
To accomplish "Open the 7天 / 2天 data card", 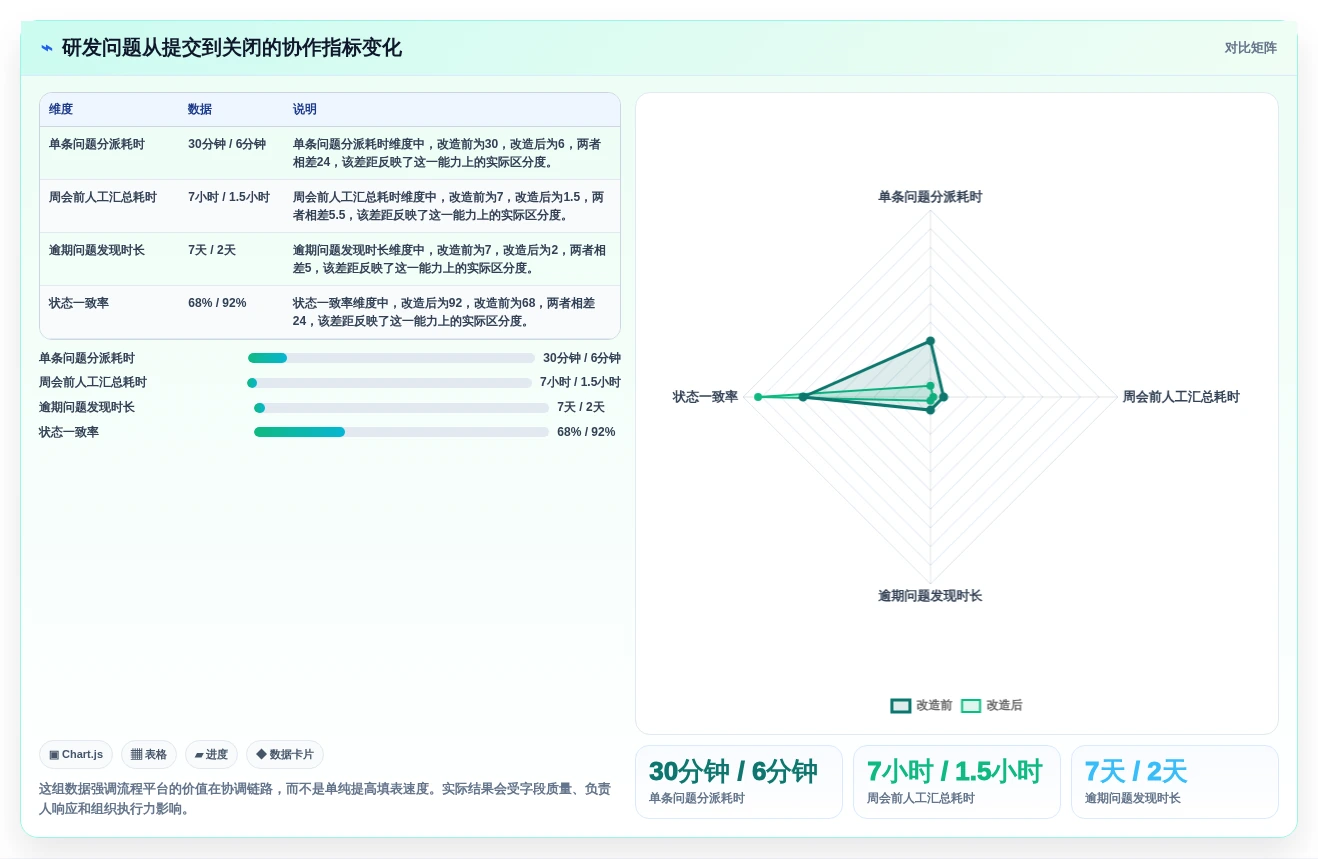I will coord(1174,782).
